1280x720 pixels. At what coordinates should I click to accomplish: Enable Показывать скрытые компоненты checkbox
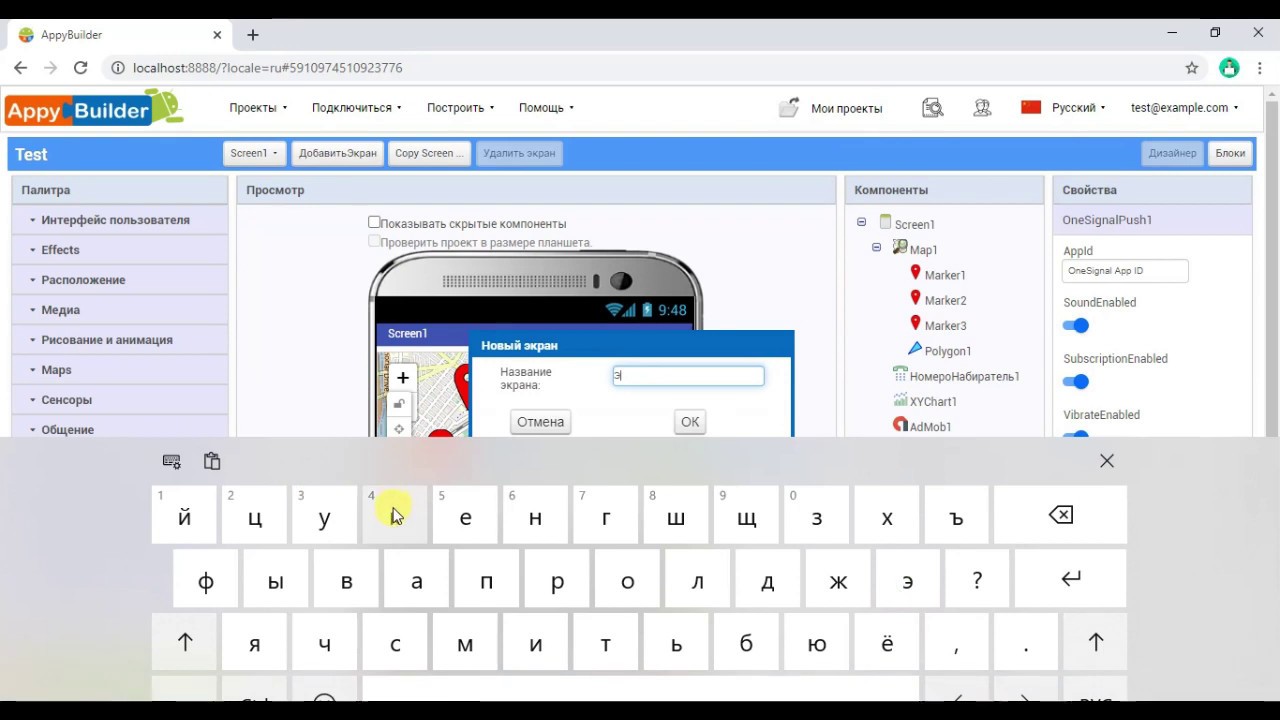pos(374,223)
